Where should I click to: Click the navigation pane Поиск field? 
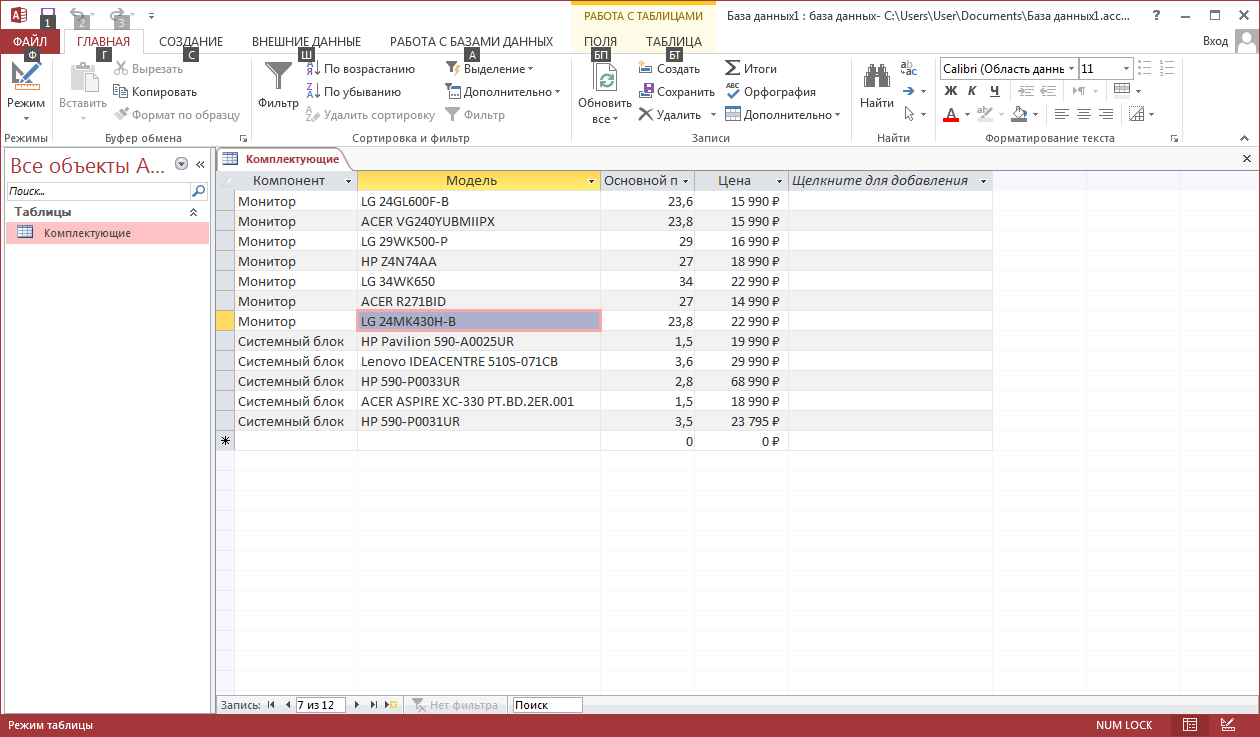click(98, 190)
